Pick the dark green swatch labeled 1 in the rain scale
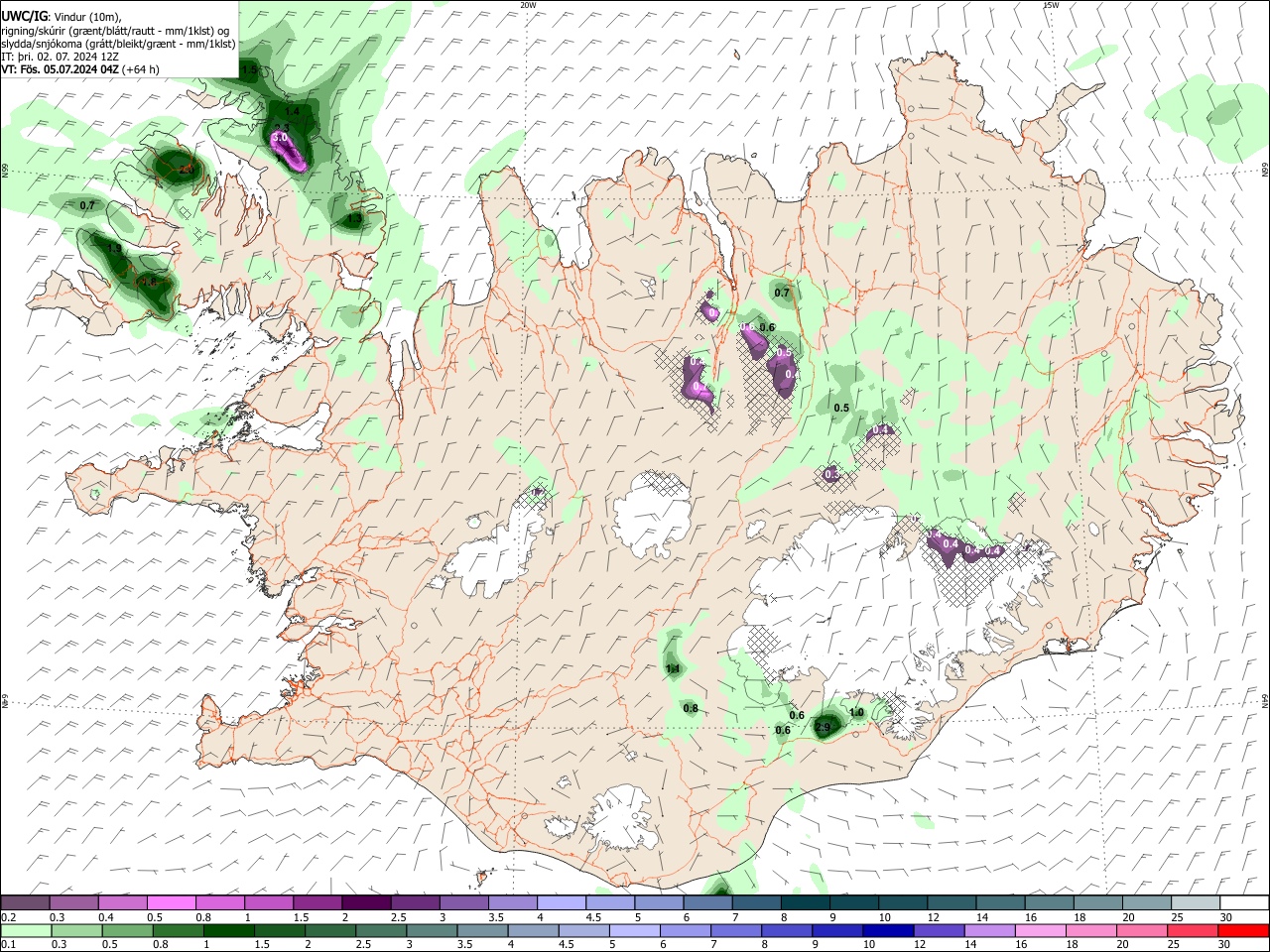The image size is (1270, 952). tap(228, 931)
